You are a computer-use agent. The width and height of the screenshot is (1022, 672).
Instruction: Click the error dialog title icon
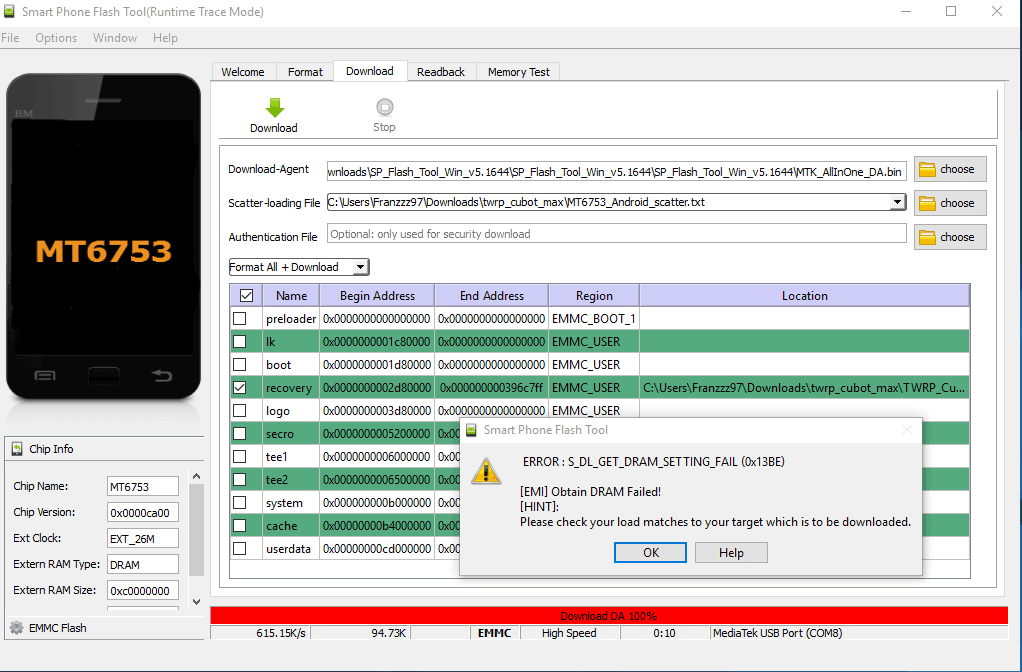click(x=471, y=430)
